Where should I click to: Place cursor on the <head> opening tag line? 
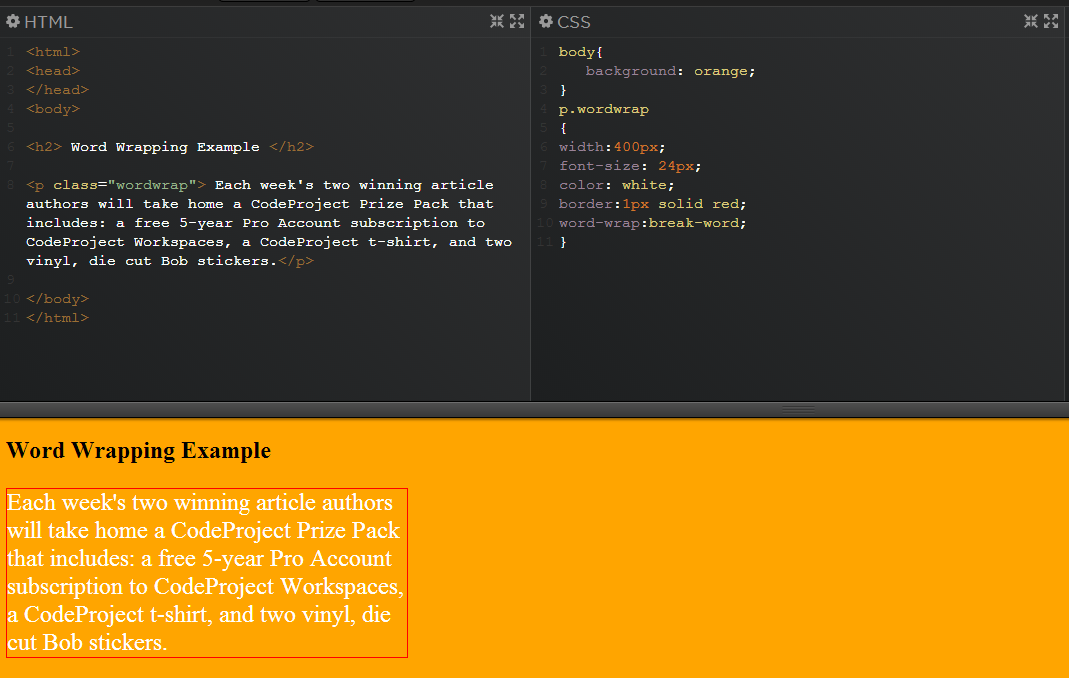(x=53, y=71)
